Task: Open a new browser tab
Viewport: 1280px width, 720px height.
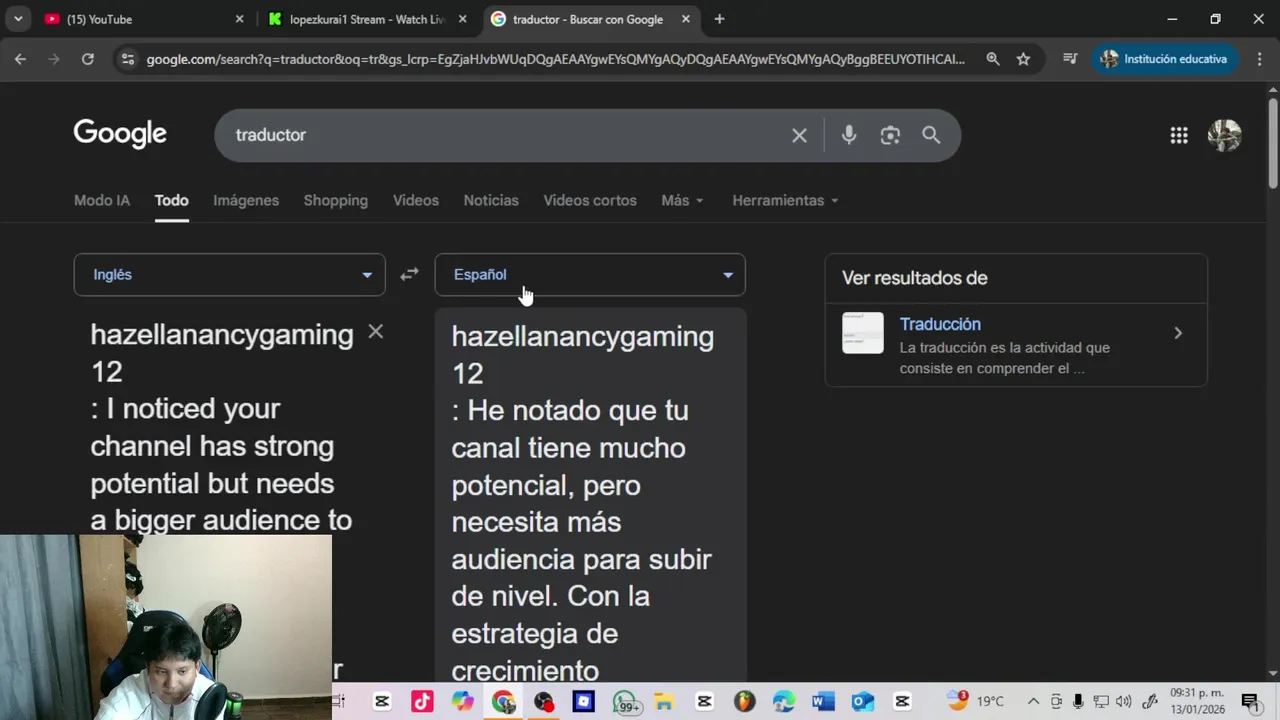Action: [719, 19]
